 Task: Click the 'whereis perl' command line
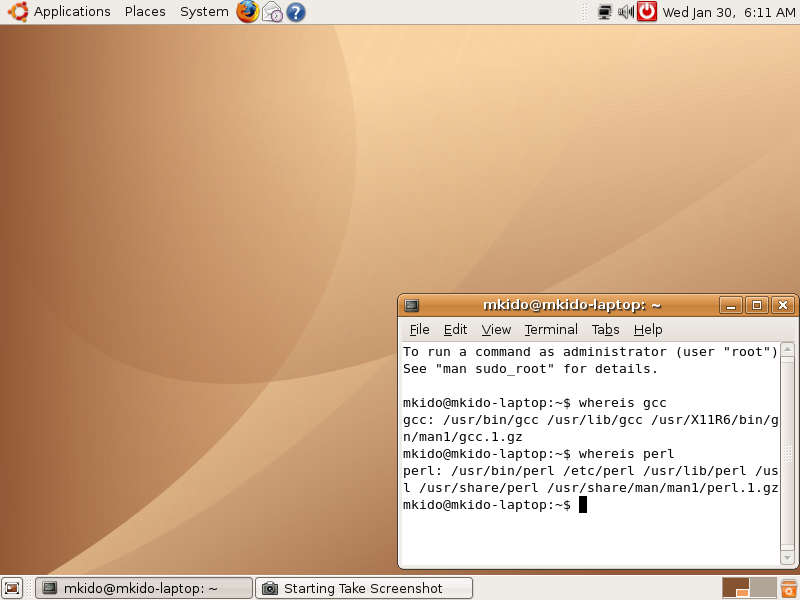[539, 454]
